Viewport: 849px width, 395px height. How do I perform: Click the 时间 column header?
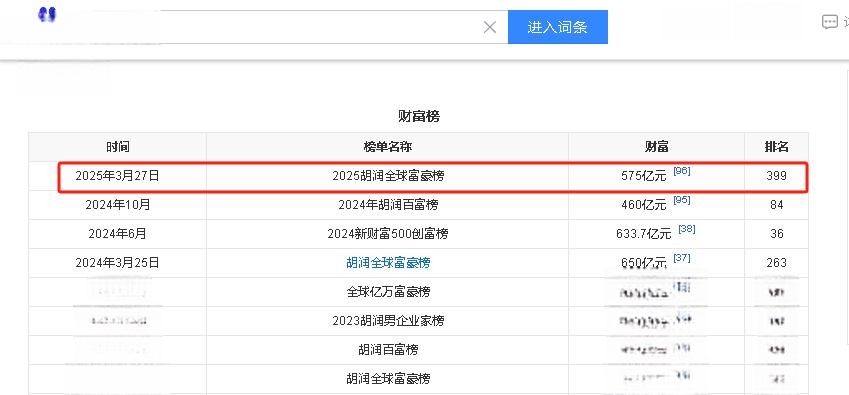117,147
